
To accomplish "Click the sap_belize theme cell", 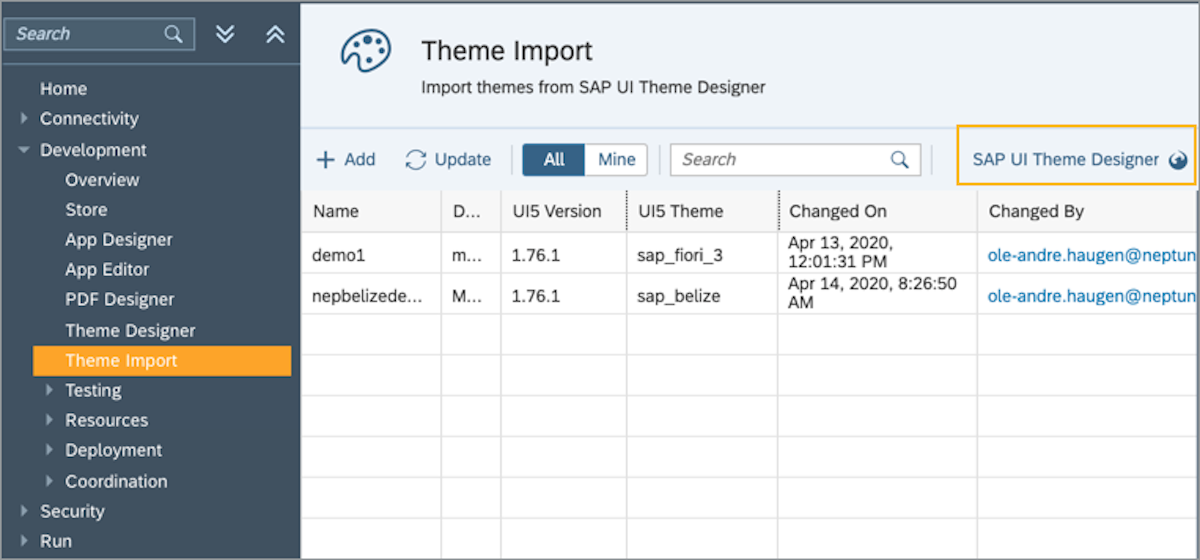I will click(702, 296).
